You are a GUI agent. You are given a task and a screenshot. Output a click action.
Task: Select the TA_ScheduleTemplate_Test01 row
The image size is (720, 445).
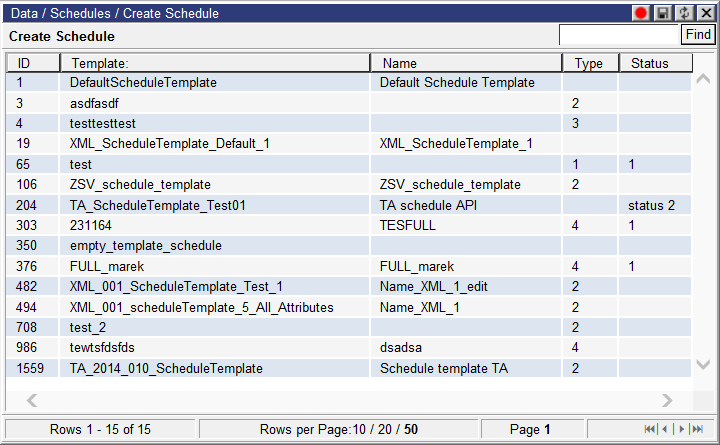(x=157, y=205)
